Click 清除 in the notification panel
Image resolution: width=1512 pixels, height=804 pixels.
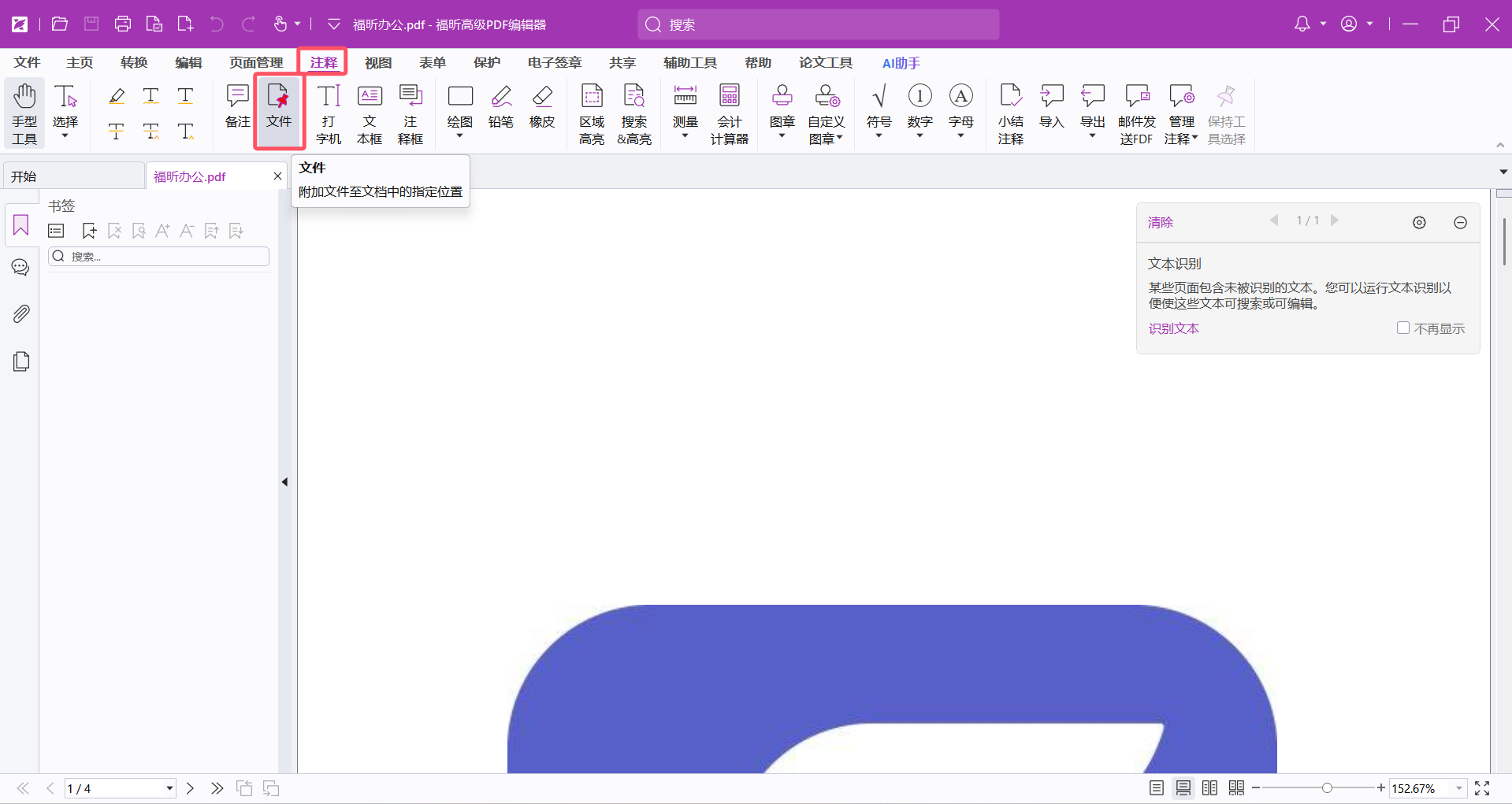click(x=1160, y=222)
